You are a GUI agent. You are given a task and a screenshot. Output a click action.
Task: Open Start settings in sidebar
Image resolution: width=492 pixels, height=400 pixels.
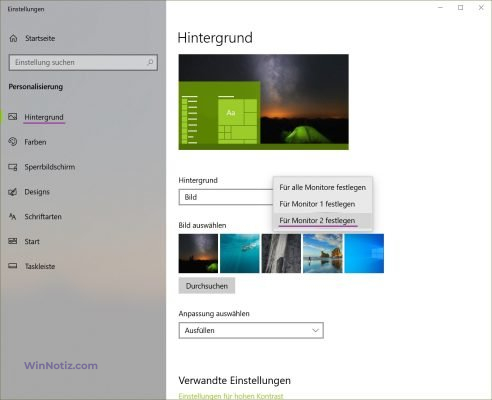click(32, 241)
